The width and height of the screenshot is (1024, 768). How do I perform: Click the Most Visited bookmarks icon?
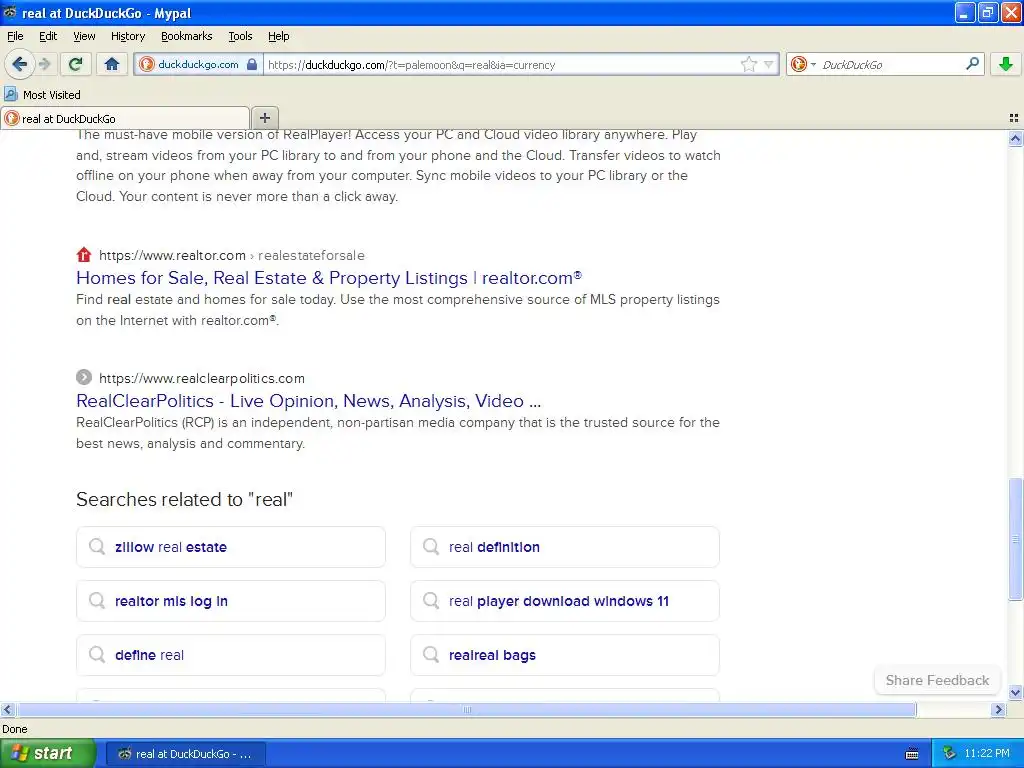pyautogui.click(x=11, y=94)
